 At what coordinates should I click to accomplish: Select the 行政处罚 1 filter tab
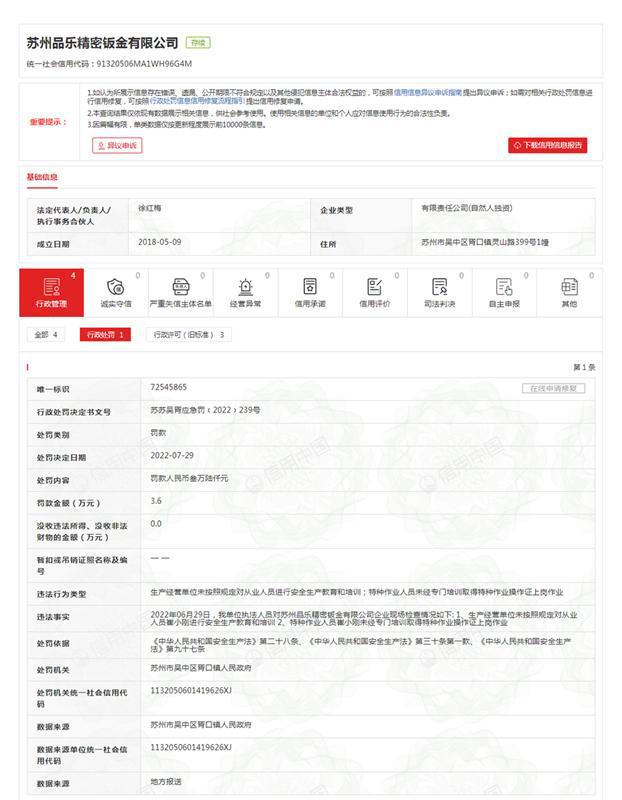pos(105,335)
